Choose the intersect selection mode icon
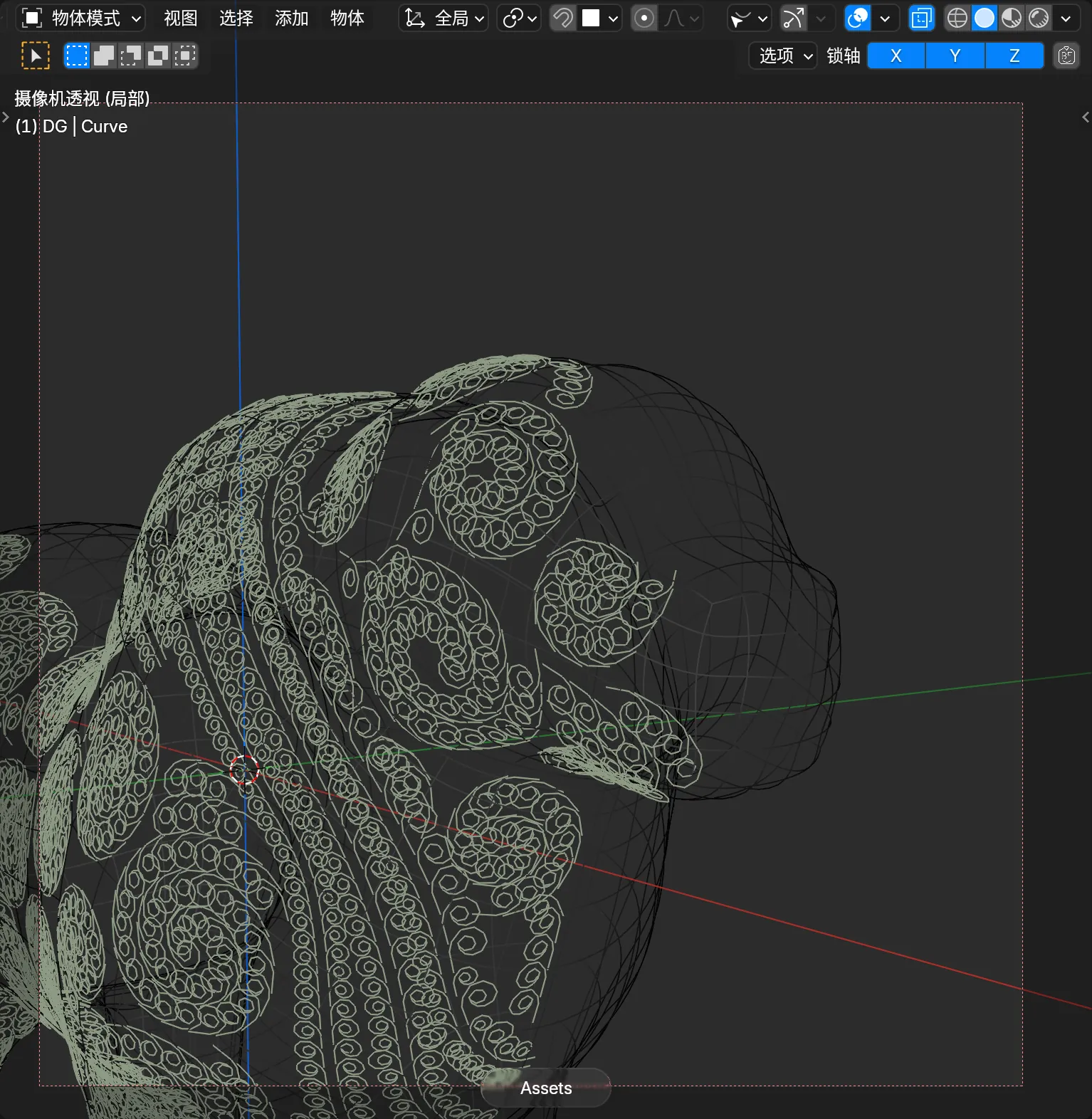The width and height of the screenshot is (1092, 1119). (185, 56)
